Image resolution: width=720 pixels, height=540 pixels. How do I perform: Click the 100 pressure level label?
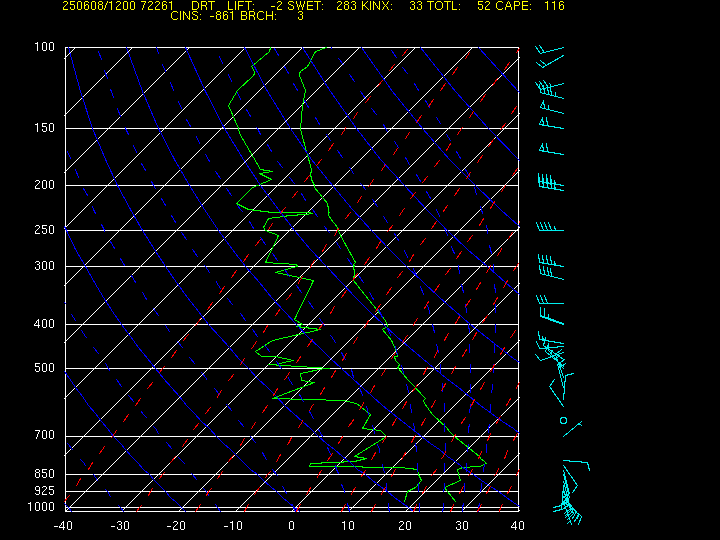pos(45,47)
